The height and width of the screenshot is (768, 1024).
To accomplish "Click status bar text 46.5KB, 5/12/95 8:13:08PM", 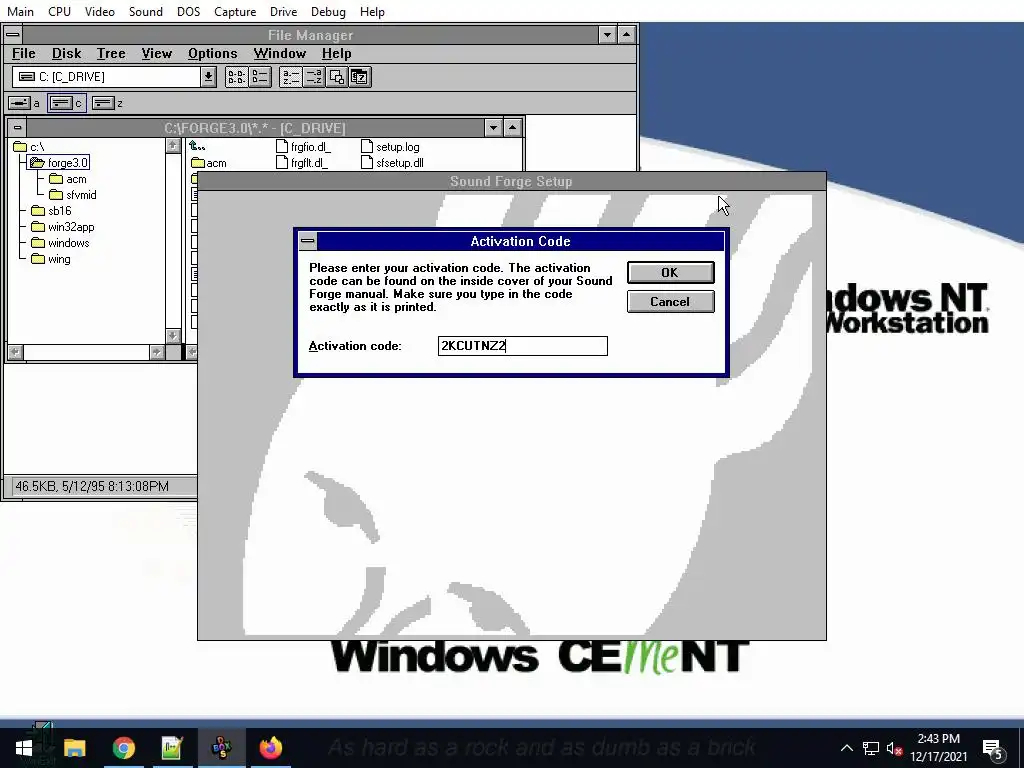I will coord(92,487).
